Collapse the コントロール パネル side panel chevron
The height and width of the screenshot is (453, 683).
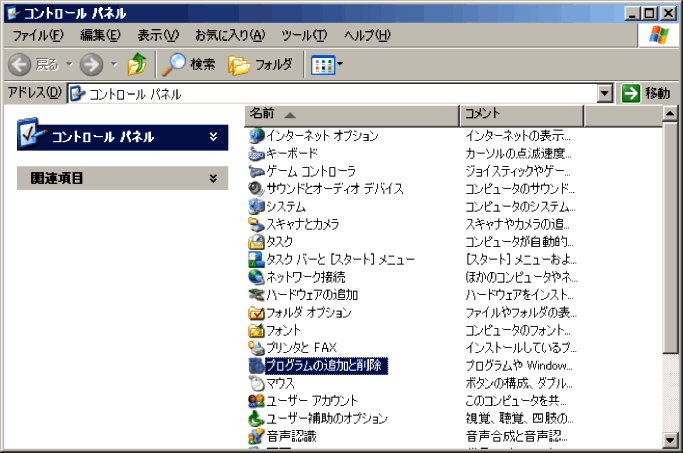pyautogui.click(x=213, y=137)
